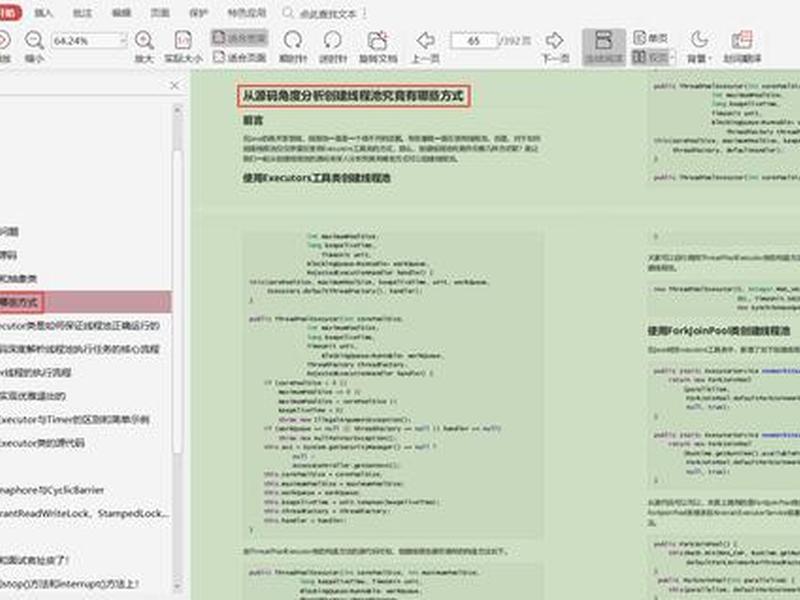800x600 pixels.
Task: Select the fit page (适合页面) option
Action: pos(239,57)
